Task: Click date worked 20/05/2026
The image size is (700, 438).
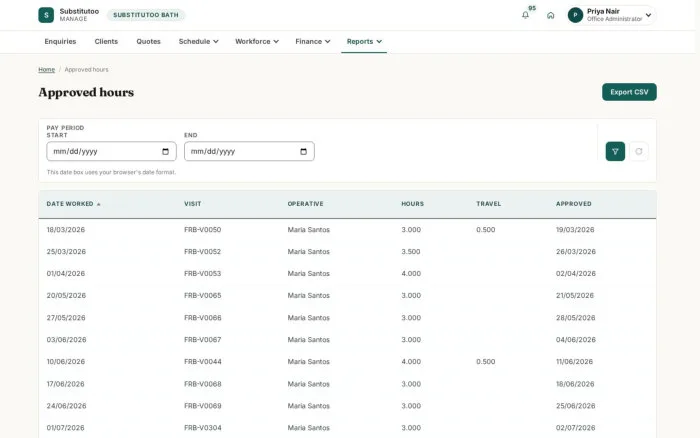Action: (x=66, y=295)
